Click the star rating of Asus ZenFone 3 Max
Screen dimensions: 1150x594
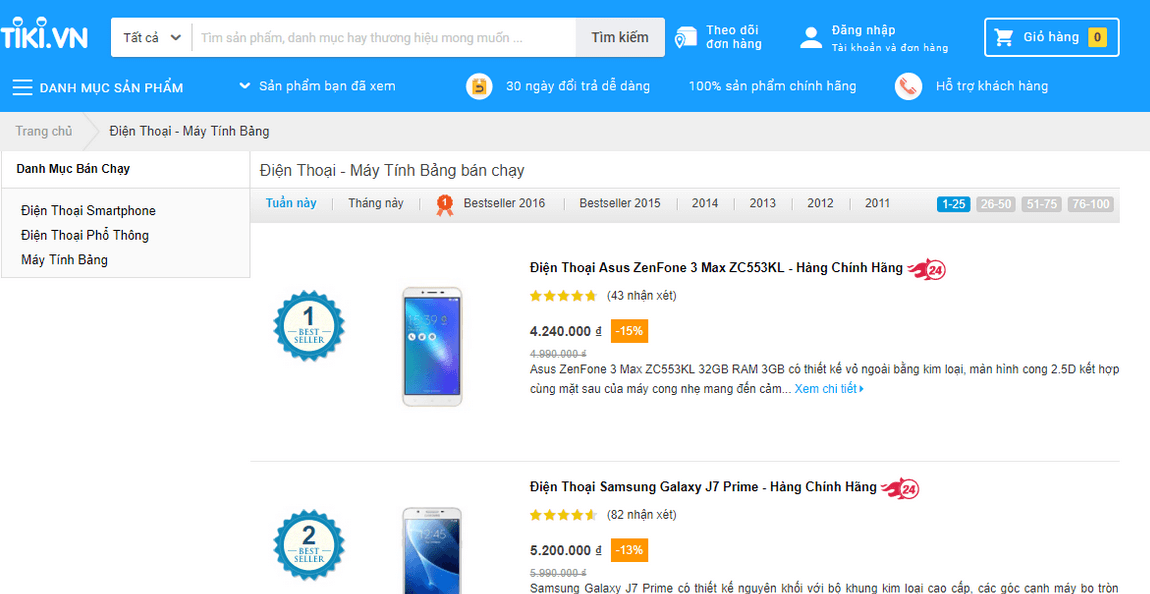(x=563, y=296)
